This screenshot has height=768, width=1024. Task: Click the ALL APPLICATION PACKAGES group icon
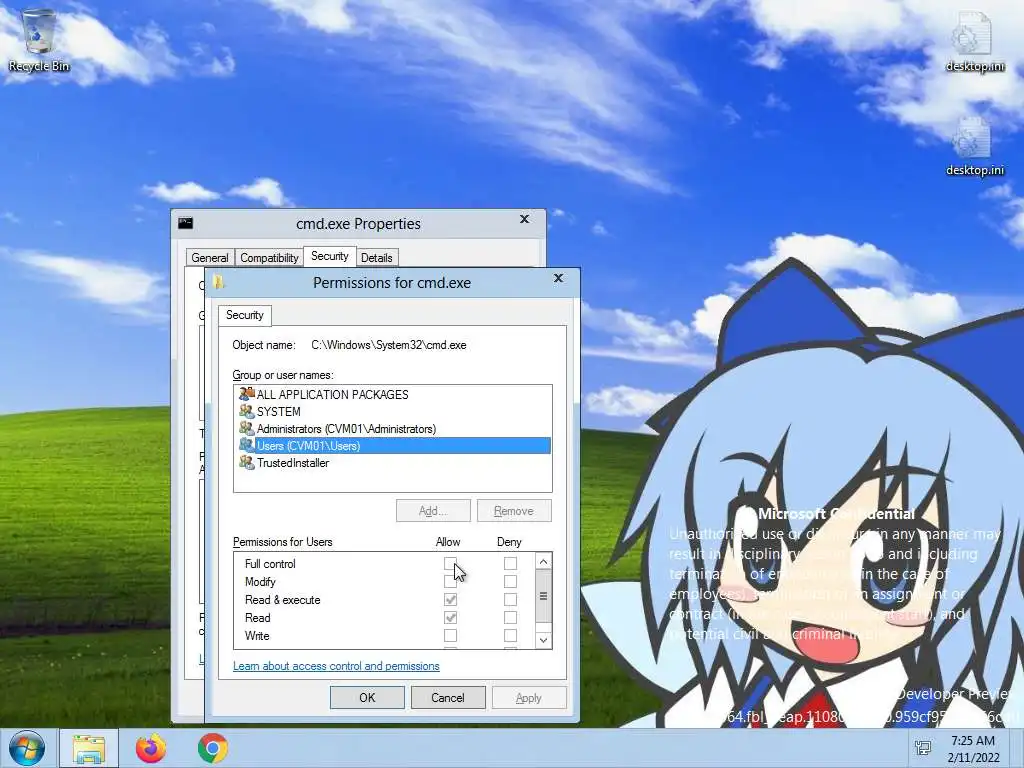click(246, 394)
